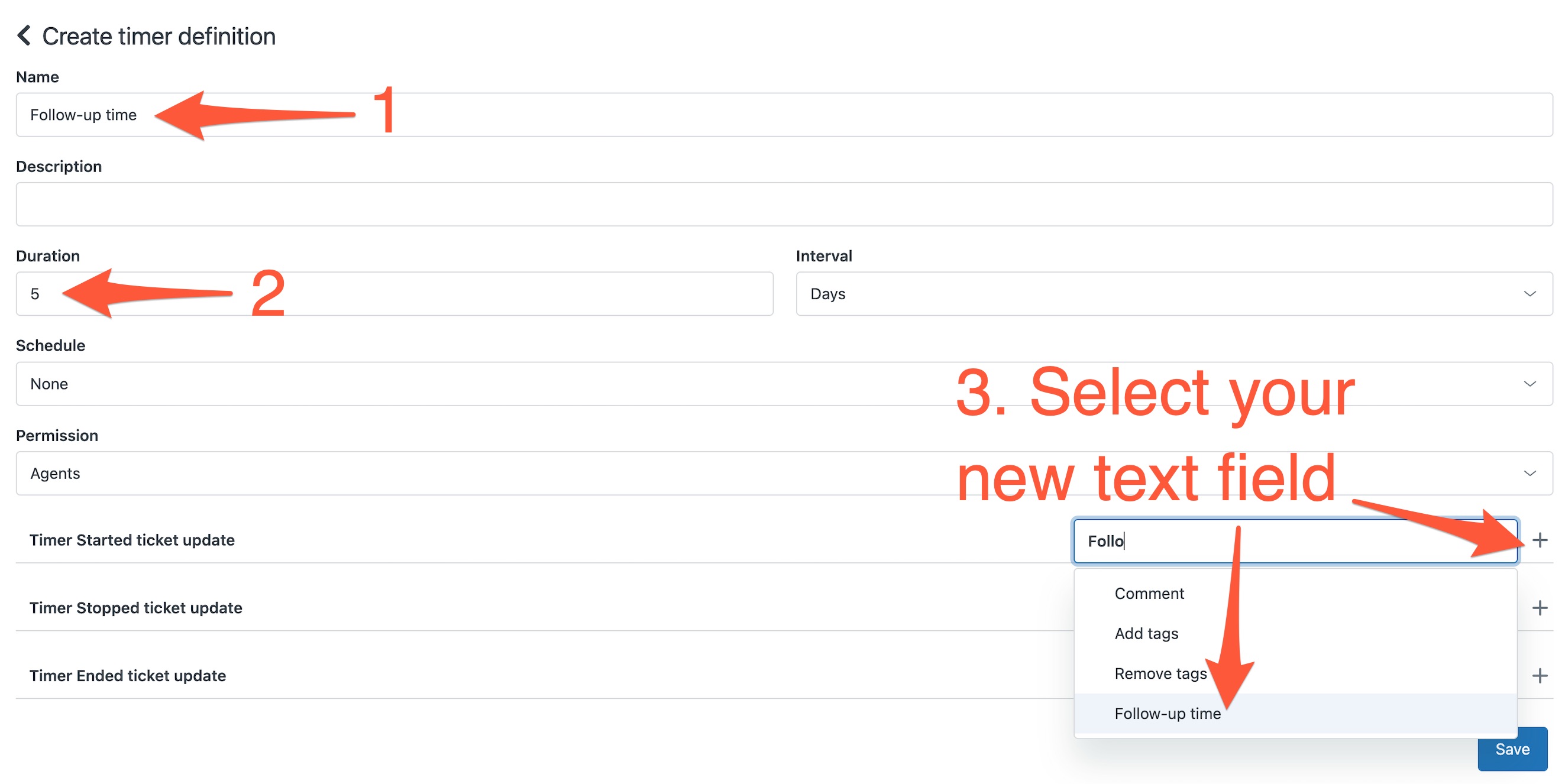1565x784 pixels.
Task: Add action to Timer Started ticket update
Action: coord(1540,540)
